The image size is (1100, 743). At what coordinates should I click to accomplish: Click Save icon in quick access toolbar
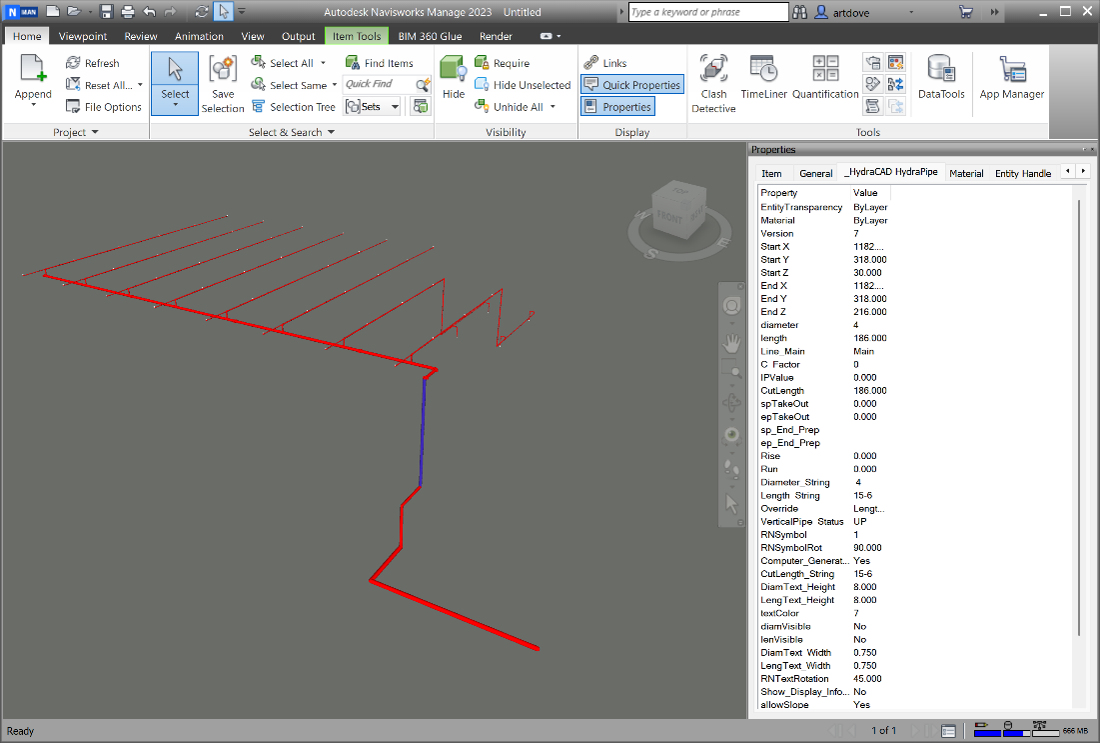106,11
